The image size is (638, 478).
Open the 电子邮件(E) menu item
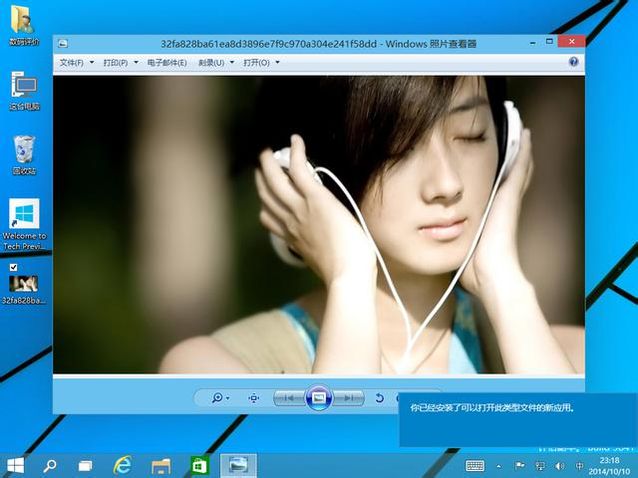[167, 63]
